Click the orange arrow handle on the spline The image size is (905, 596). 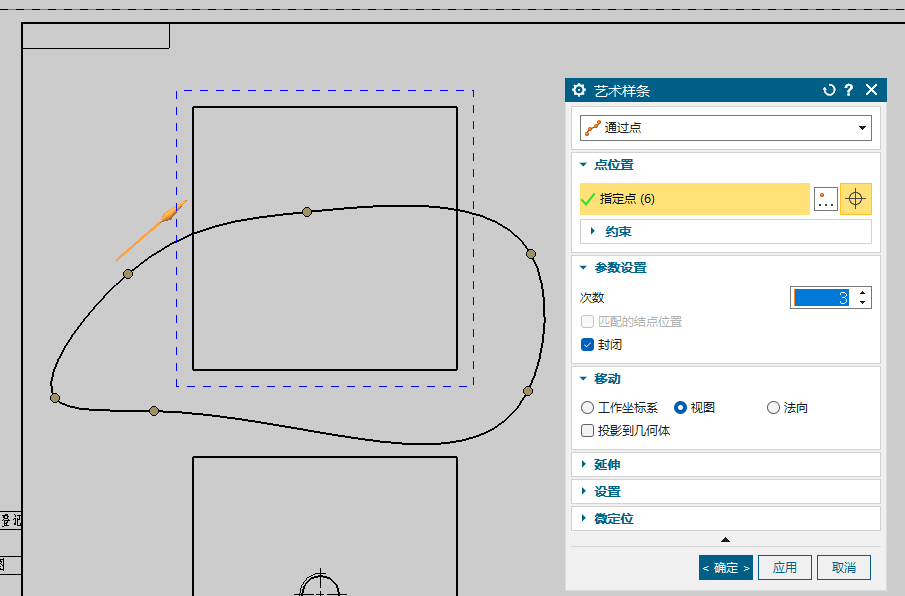170,213
